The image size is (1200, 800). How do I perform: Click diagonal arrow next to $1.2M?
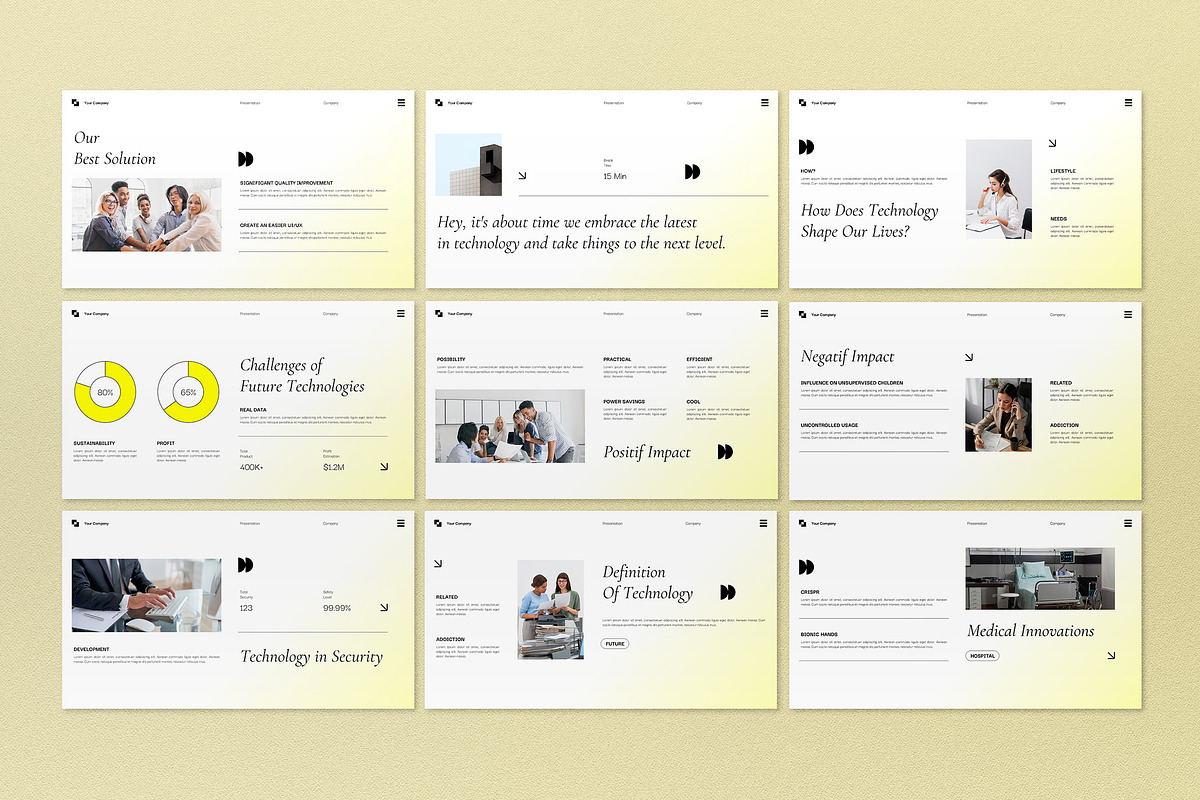tap(384, 466)
